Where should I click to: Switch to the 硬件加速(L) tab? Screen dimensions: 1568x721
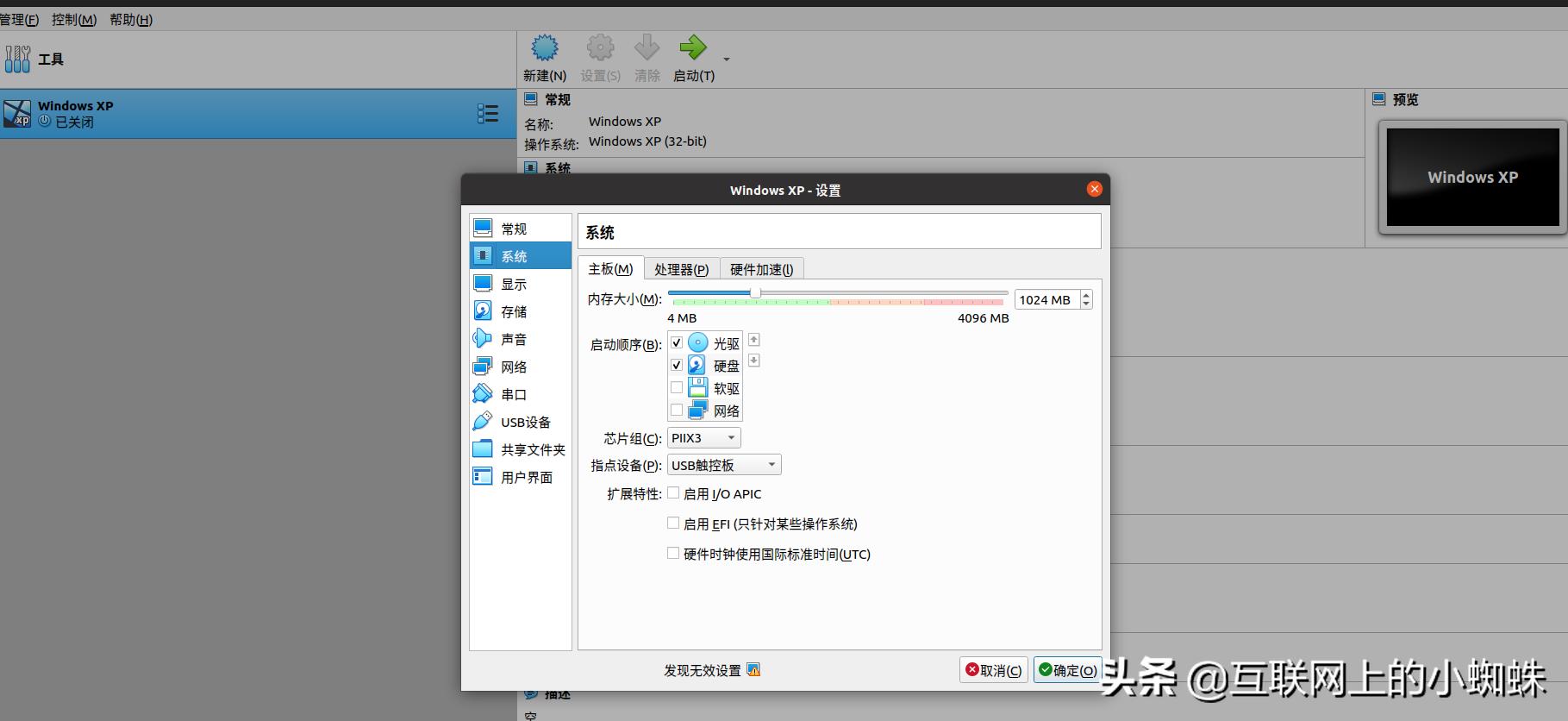point(761,269)
